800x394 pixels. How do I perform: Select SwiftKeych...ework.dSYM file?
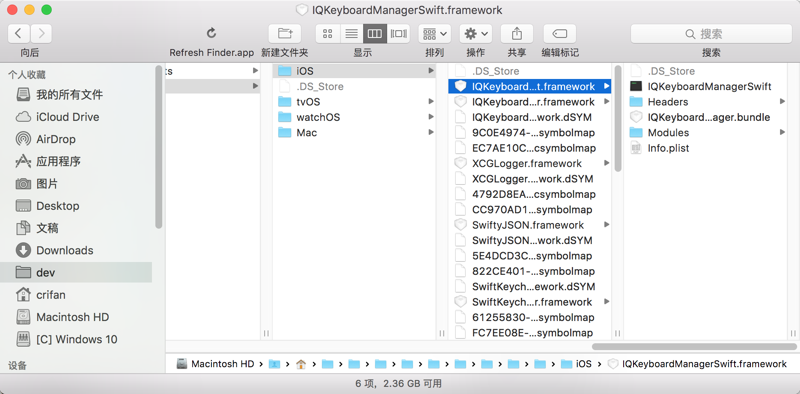[x=530, y=286]
